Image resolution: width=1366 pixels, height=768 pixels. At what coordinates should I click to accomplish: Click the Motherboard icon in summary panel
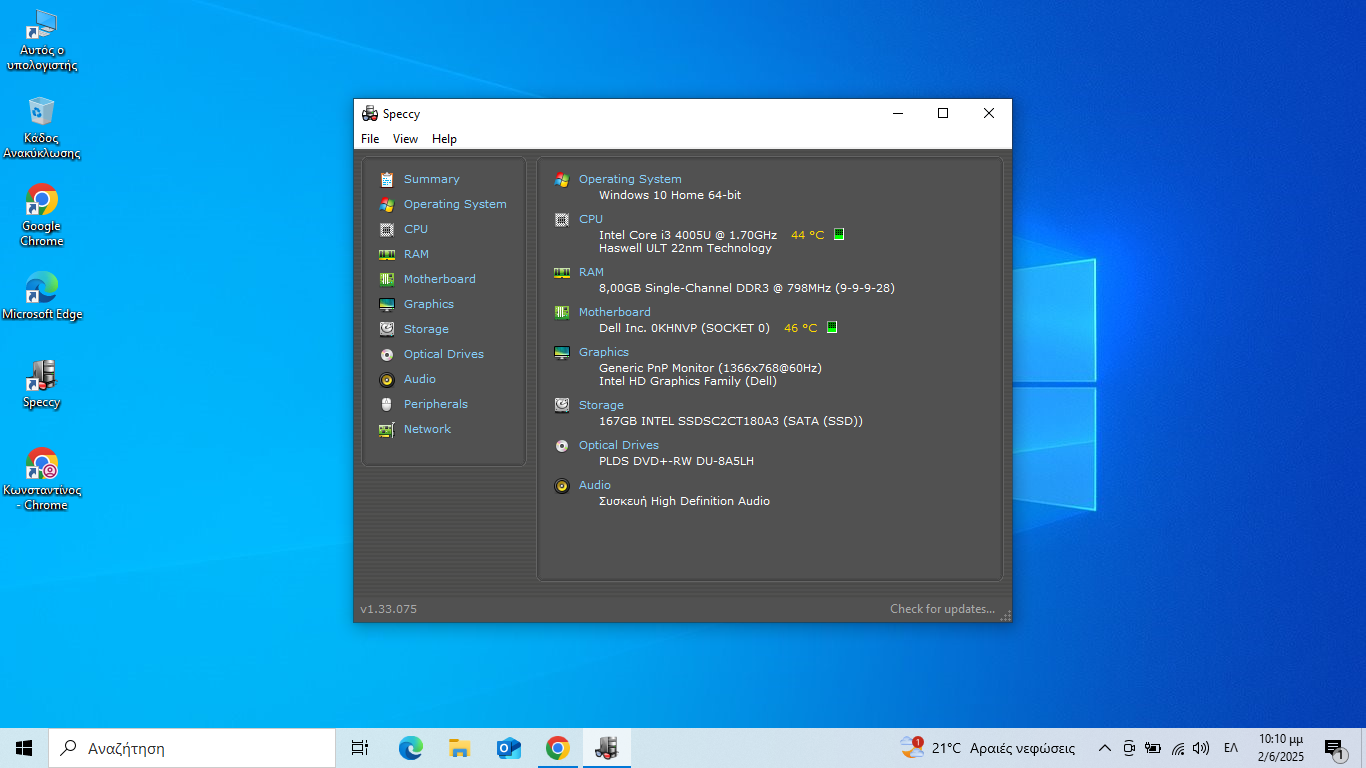pyautogui.click(x=562, y=312)
